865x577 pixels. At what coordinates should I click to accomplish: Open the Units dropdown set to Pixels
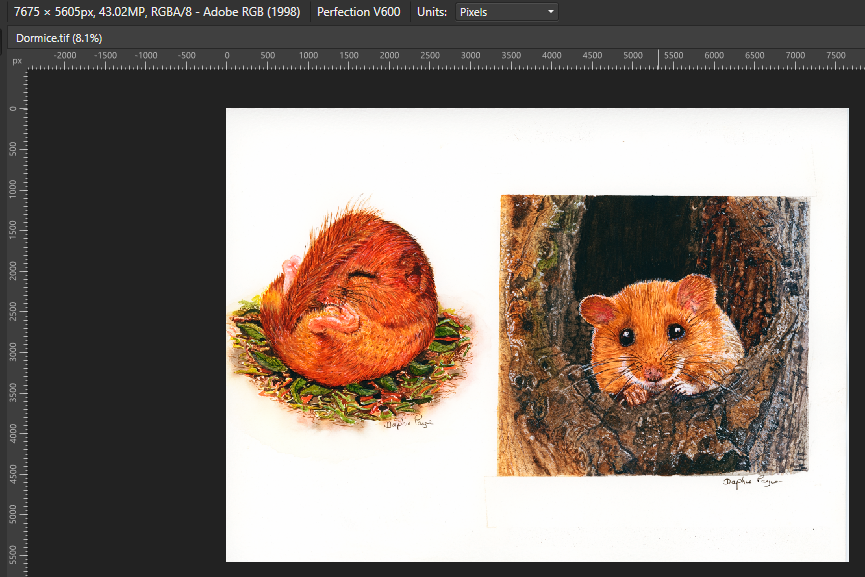click(506, 12)
